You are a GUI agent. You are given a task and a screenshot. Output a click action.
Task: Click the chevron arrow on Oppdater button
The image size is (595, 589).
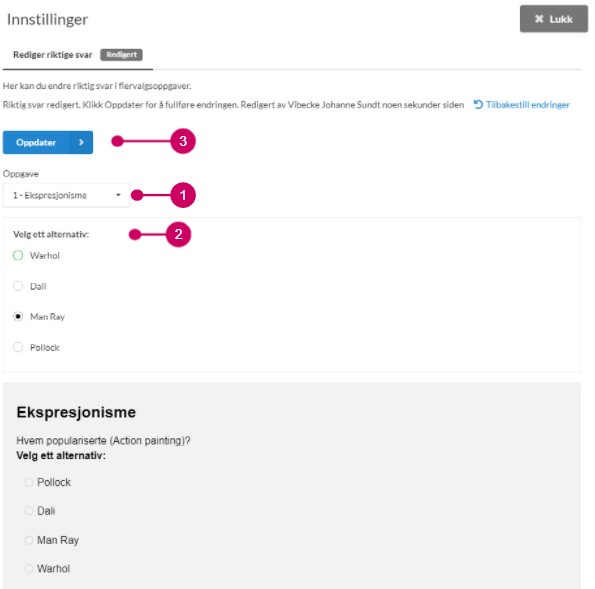point(81,142)
